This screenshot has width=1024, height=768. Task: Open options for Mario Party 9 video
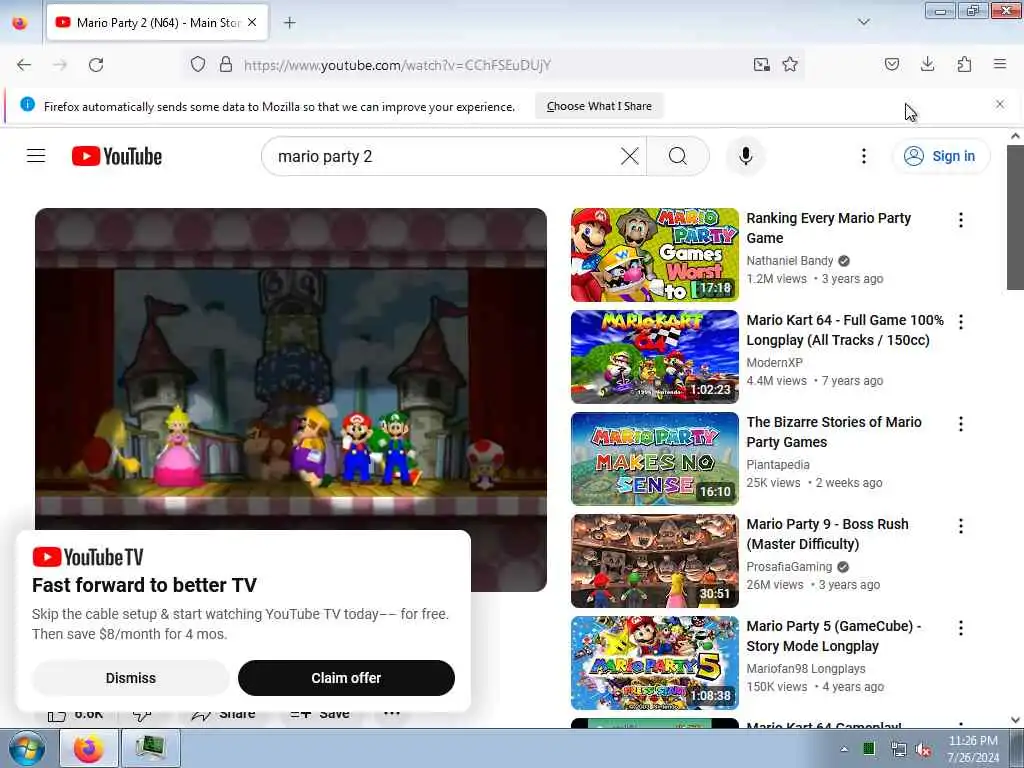point(961,526)
